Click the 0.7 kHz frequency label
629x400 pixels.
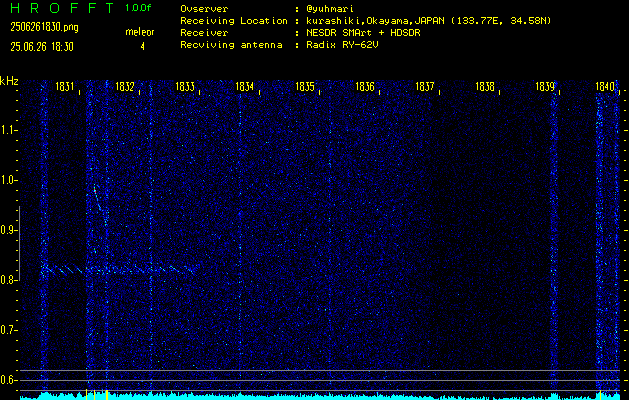pyautogui.click(x=8, y=330)
